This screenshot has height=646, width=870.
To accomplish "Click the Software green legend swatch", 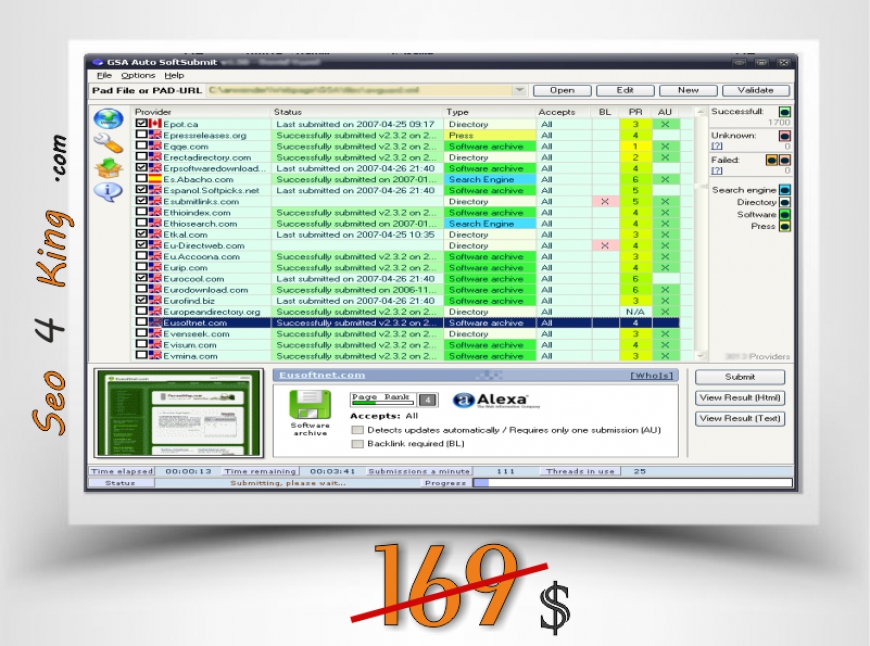I will coord(785,215).
